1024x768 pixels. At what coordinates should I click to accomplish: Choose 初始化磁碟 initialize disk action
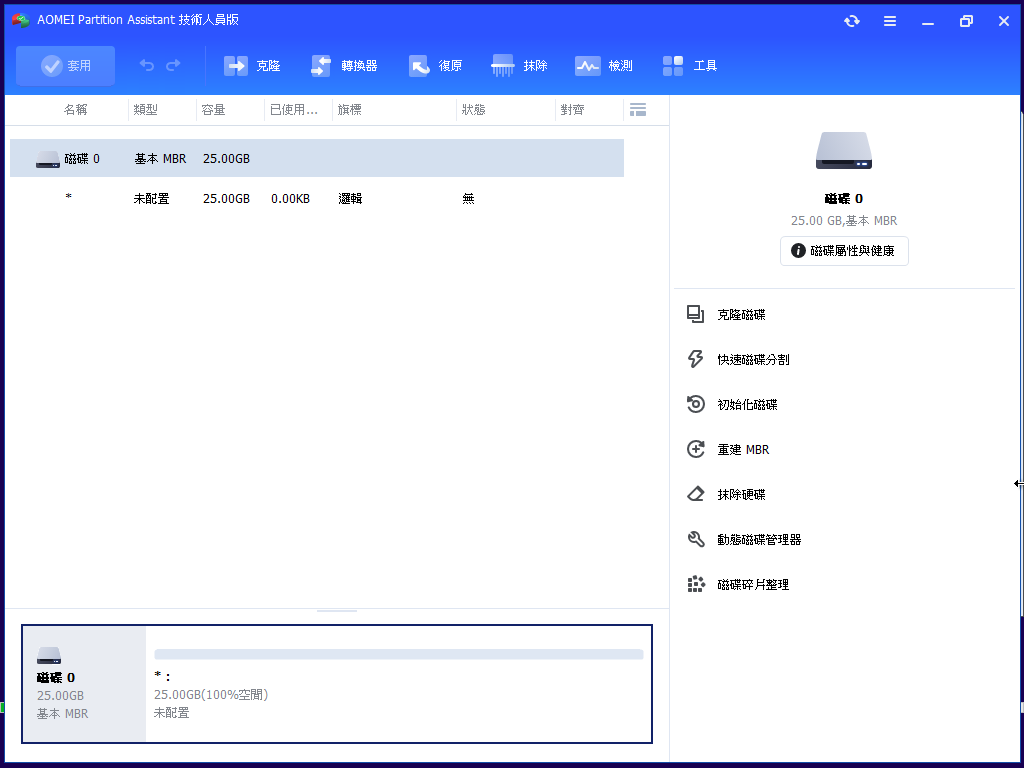click(x=747, y=405)
